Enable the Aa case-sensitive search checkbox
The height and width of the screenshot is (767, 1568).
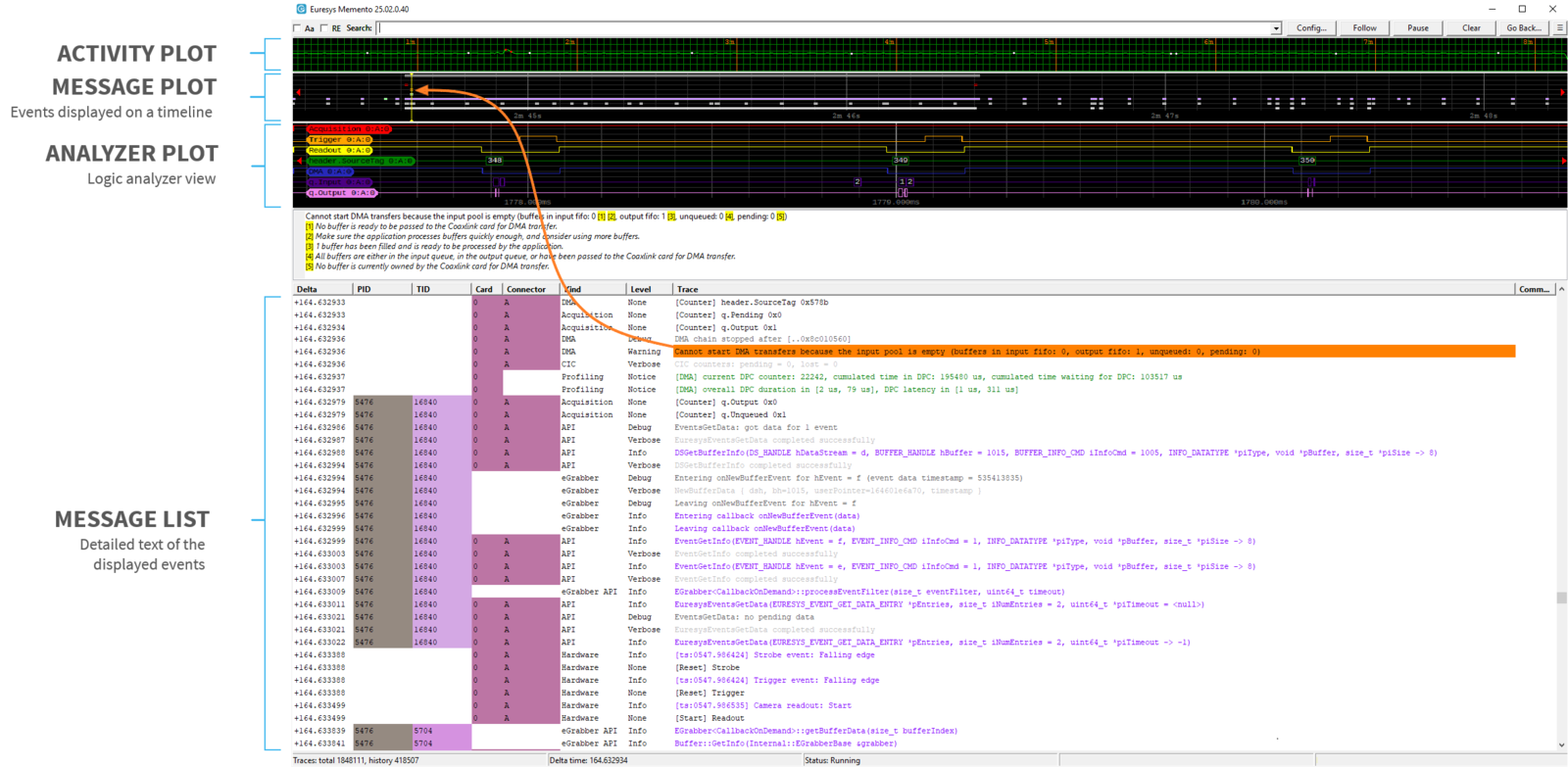pos(297,28)
